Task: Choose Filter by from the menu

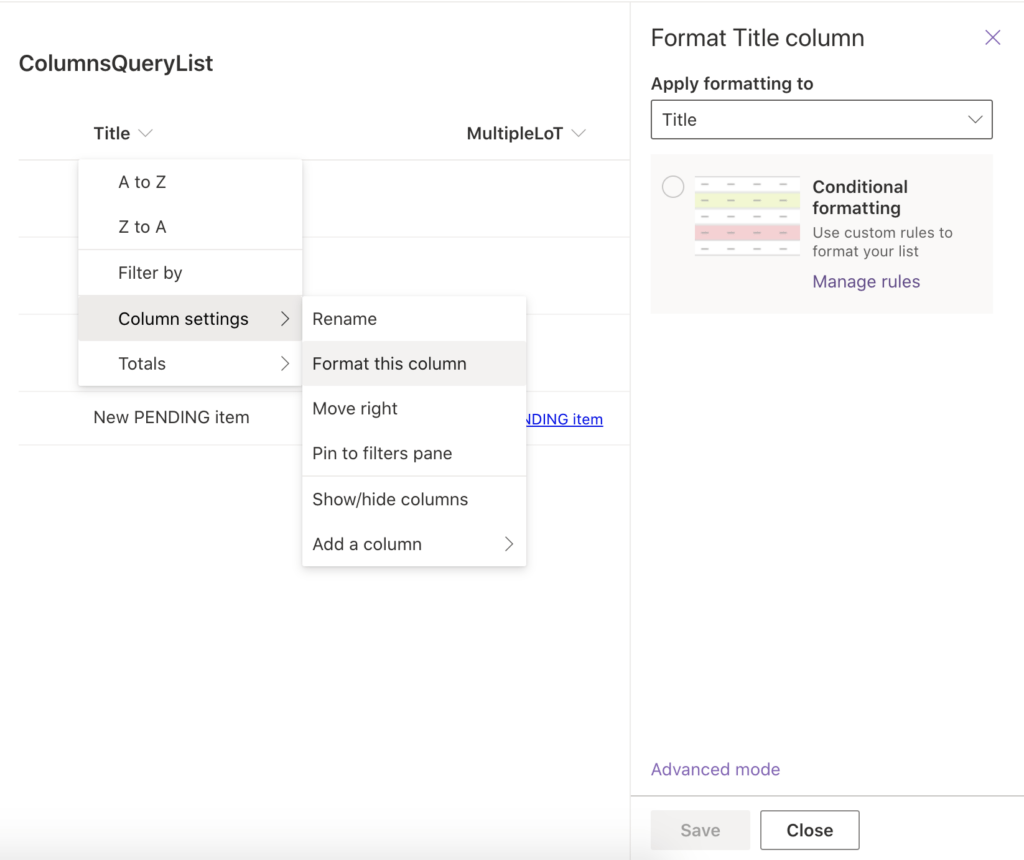Action: point(150,272)
